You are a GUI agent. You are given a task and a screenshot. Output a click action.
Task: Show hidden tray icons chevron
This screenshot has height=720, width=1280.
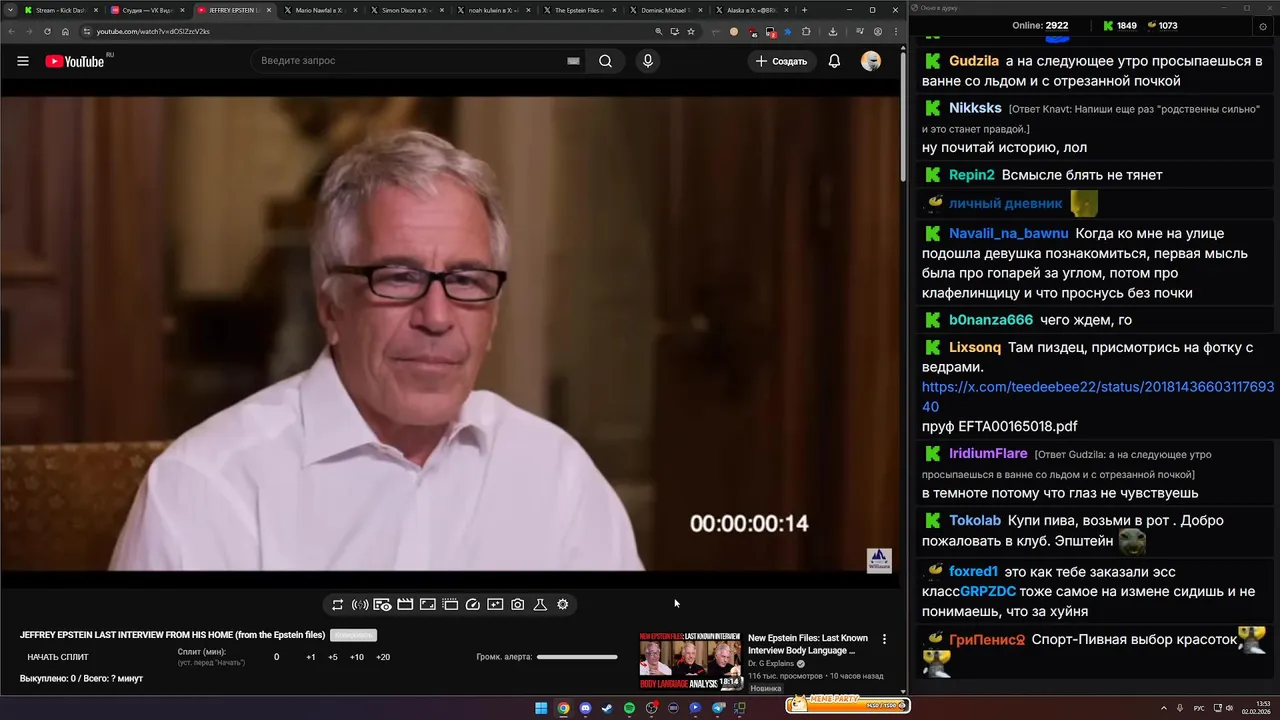pyautogui.click(x=1164, y=708)
